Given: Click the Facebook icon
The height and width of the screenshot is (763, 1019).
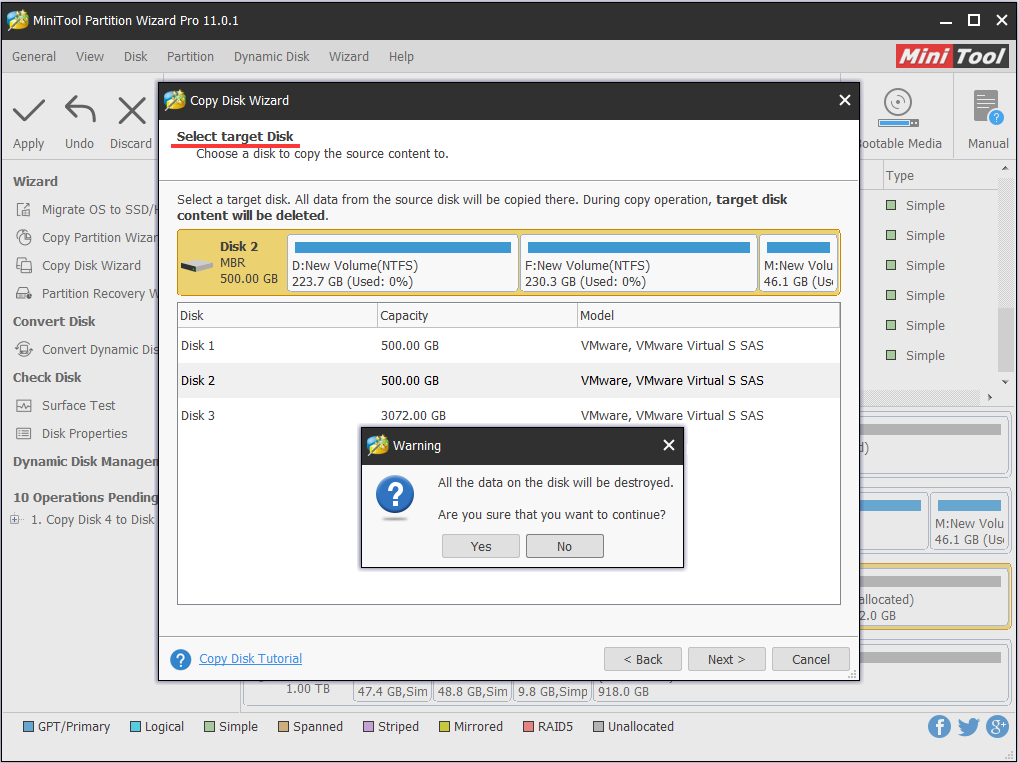Looking at the screenshot, I should [x=939, y=727].
